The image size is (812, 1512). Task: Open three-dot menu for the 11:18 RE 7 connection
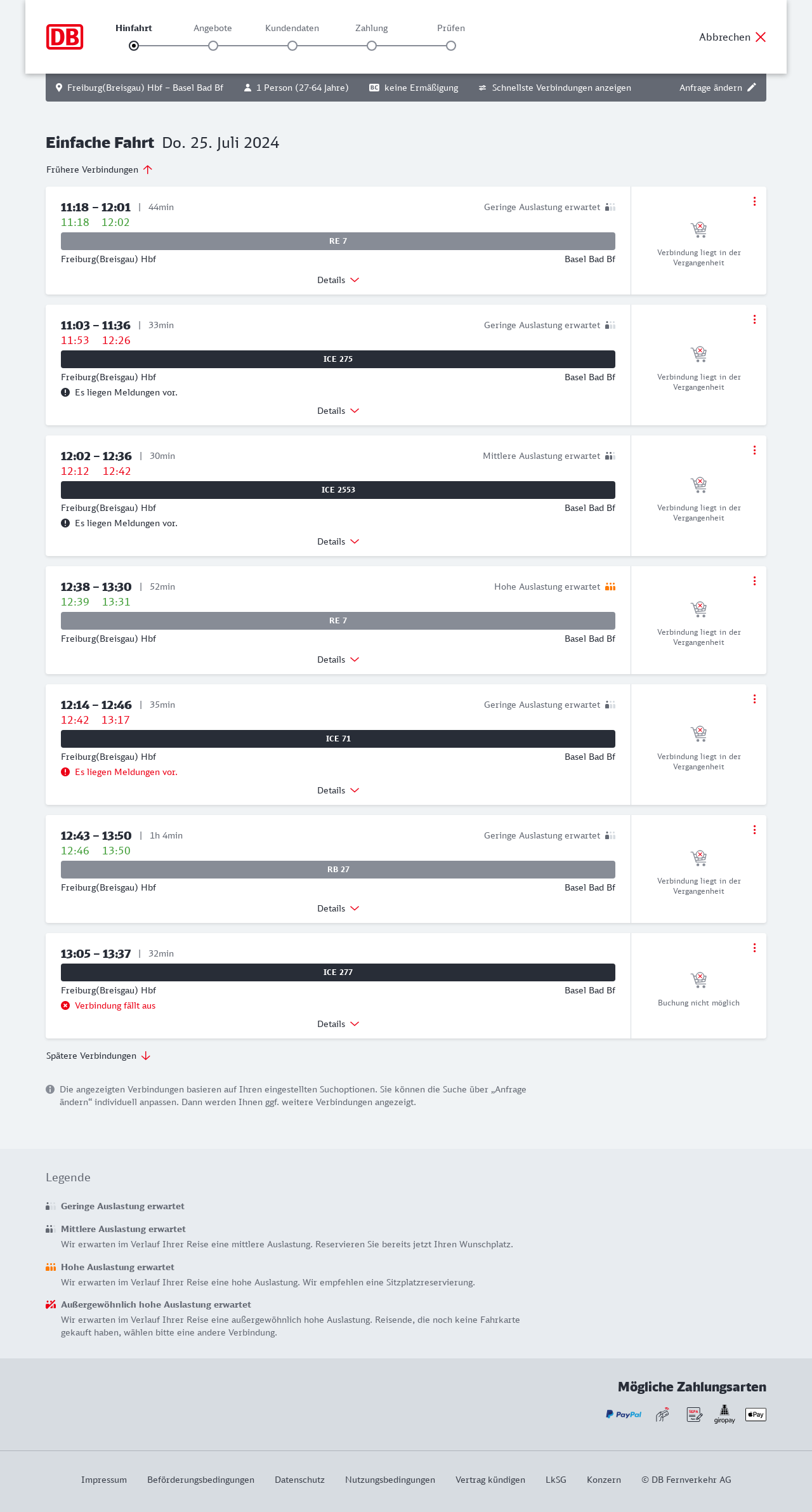point(754,201)
